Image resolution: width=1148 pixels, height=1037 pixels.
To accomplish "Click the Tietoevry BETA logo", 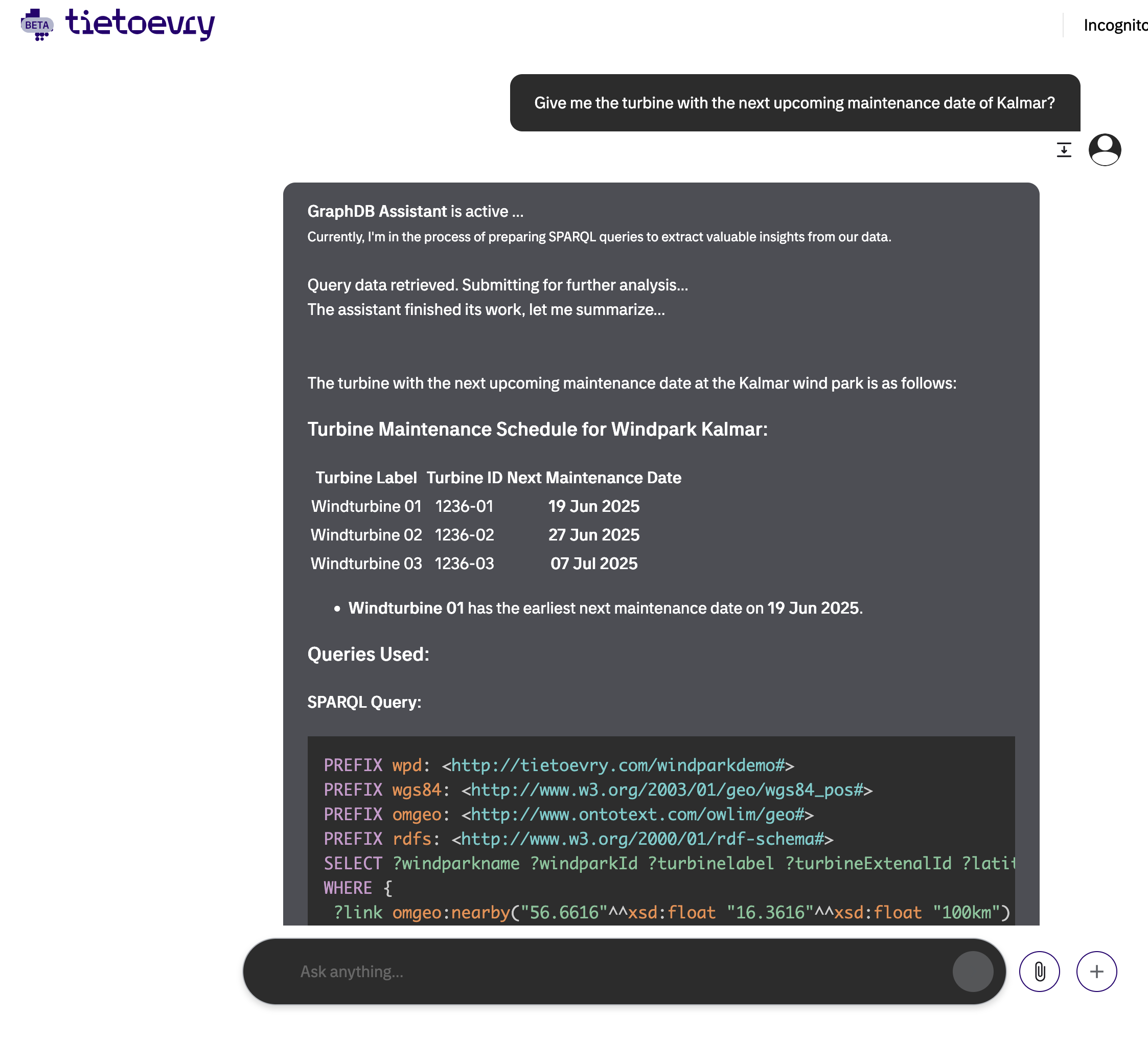I will pos(118,24).
